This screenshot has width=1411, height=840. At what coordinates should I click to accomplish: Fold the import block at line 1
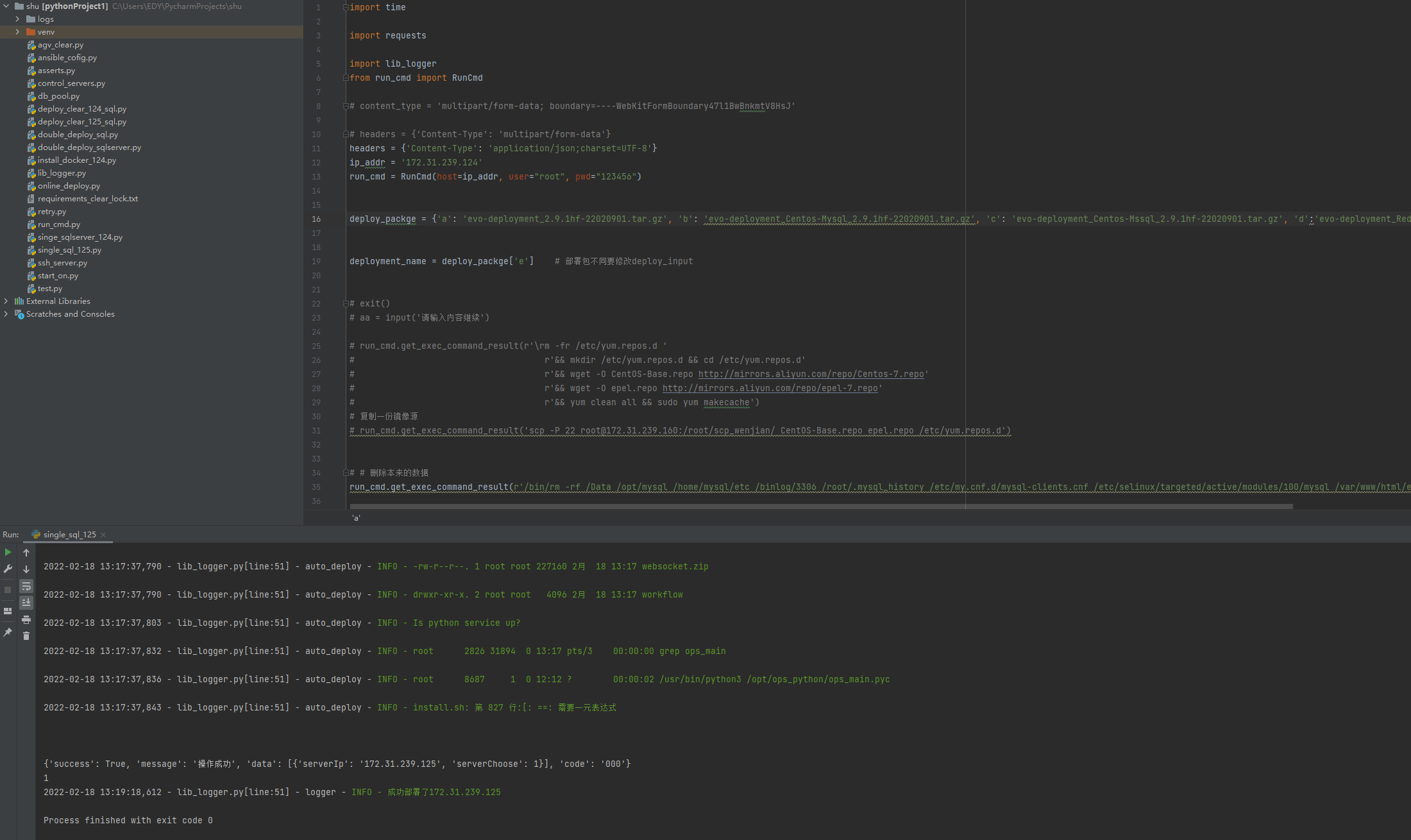[x=346, y=8]
